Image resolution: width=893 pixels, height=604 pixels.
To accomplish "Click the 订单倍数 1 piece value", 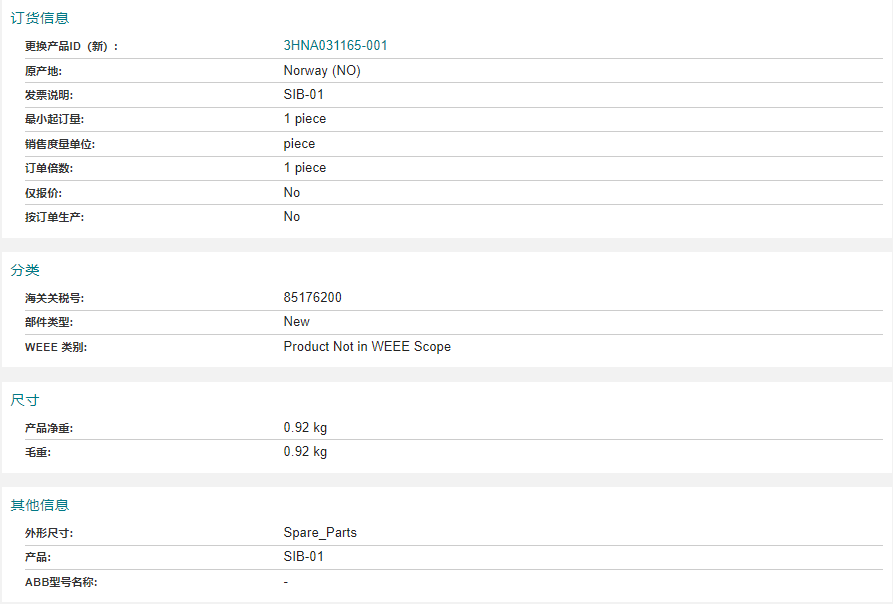I will click(305, 168).
